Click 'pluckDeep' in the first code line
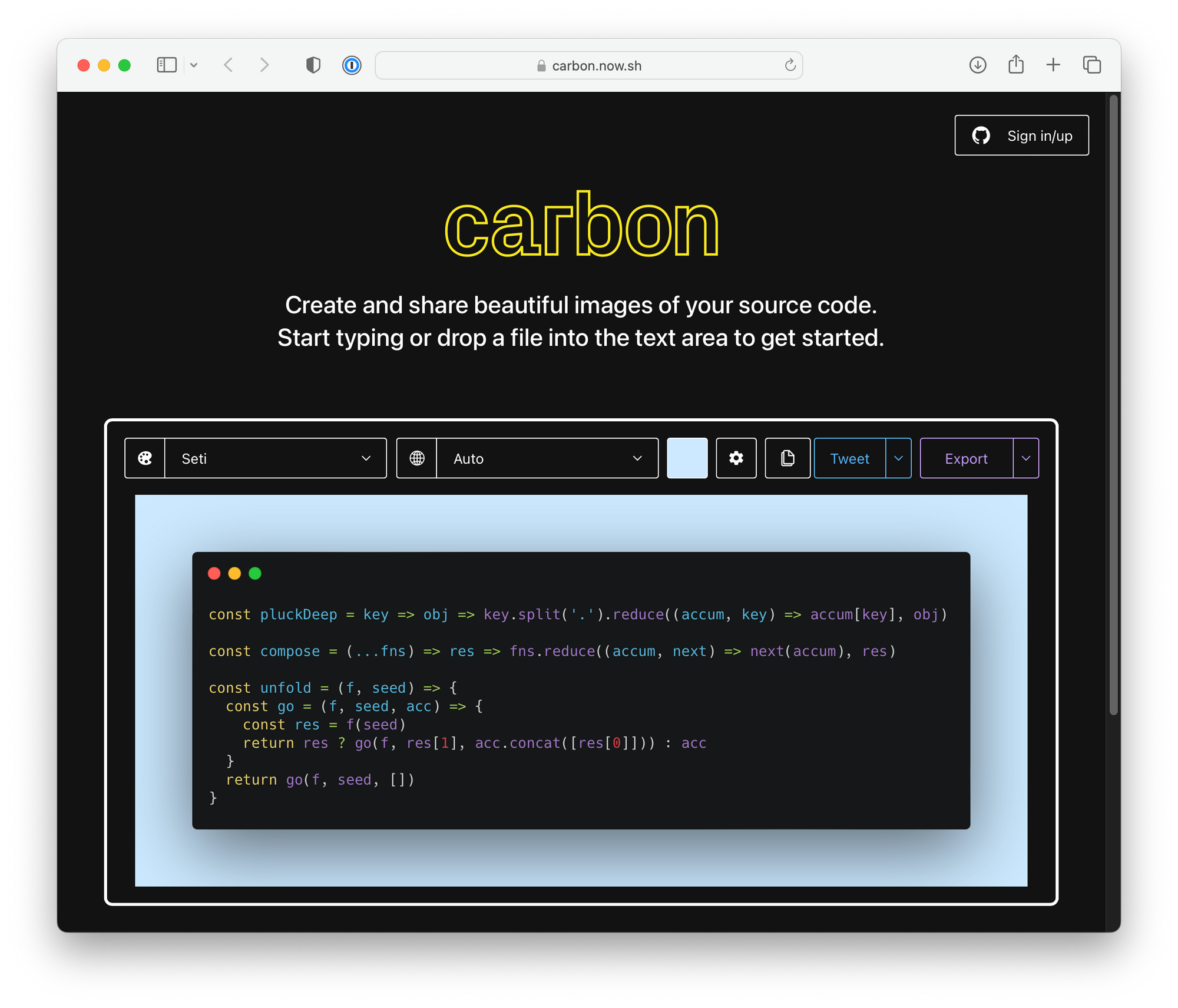This screenshot has width=1178, height=1008. [x=299, y=614]
